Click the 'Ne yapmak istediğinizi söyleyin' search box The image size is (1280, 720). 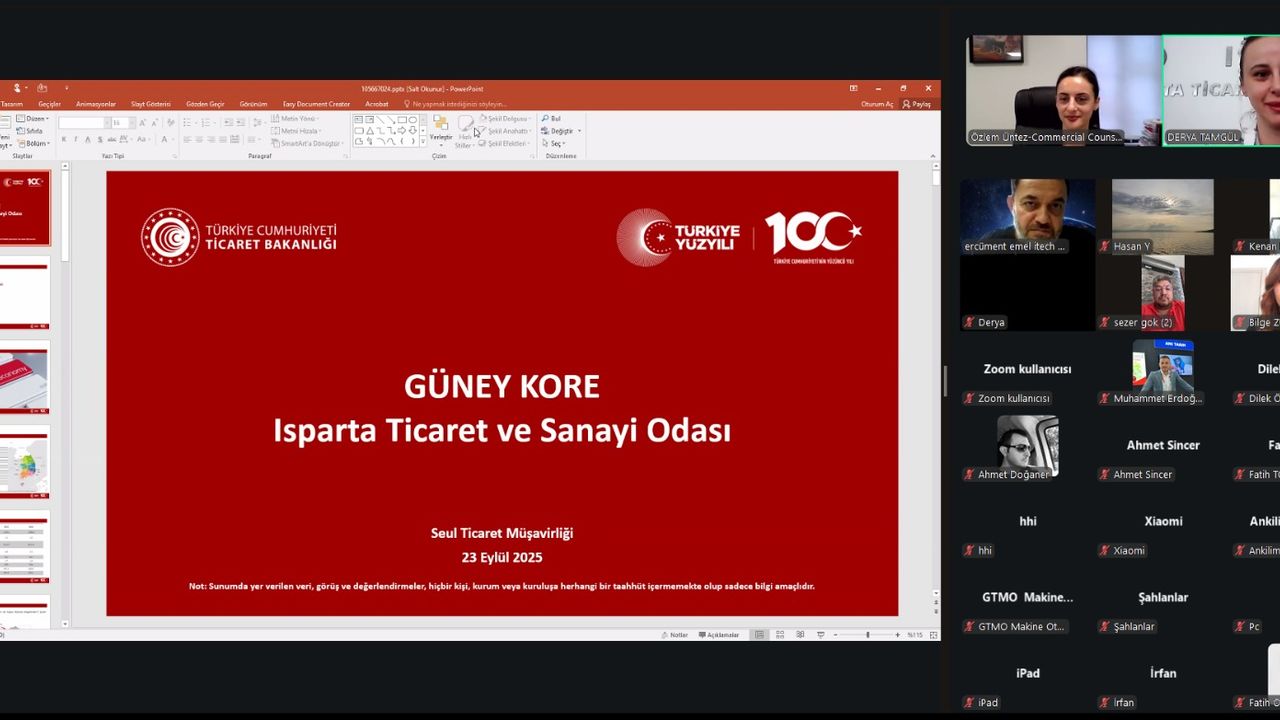(455, 104)
